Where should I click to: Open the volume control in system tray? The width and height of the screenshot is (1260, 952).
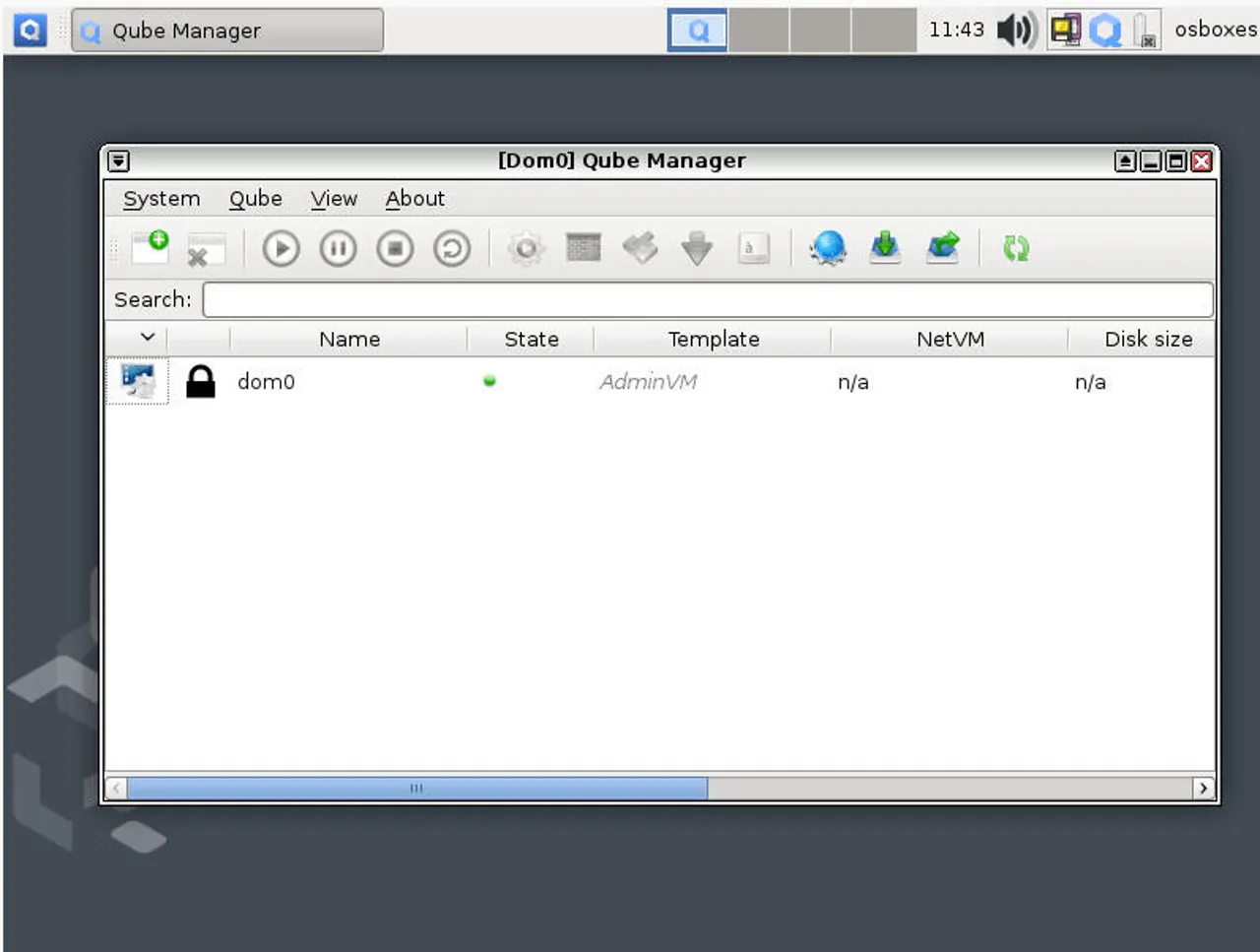click(1016, 31)
